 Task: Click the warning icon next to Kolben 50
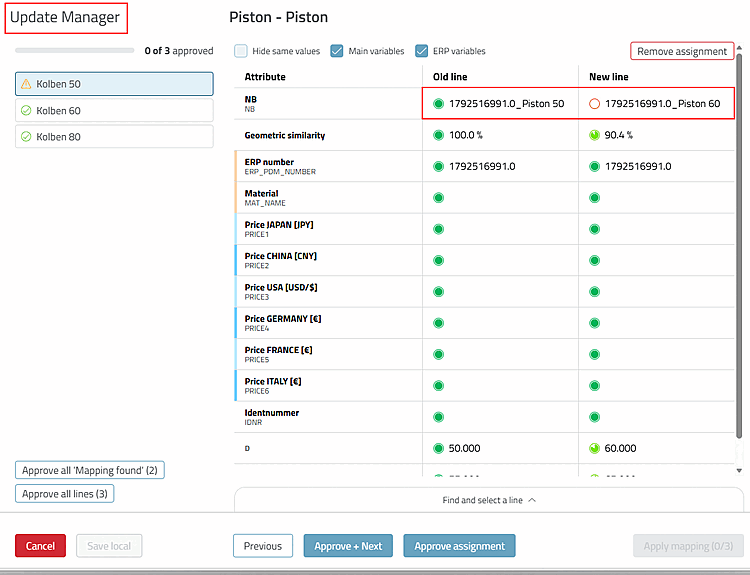pos(26,84)
